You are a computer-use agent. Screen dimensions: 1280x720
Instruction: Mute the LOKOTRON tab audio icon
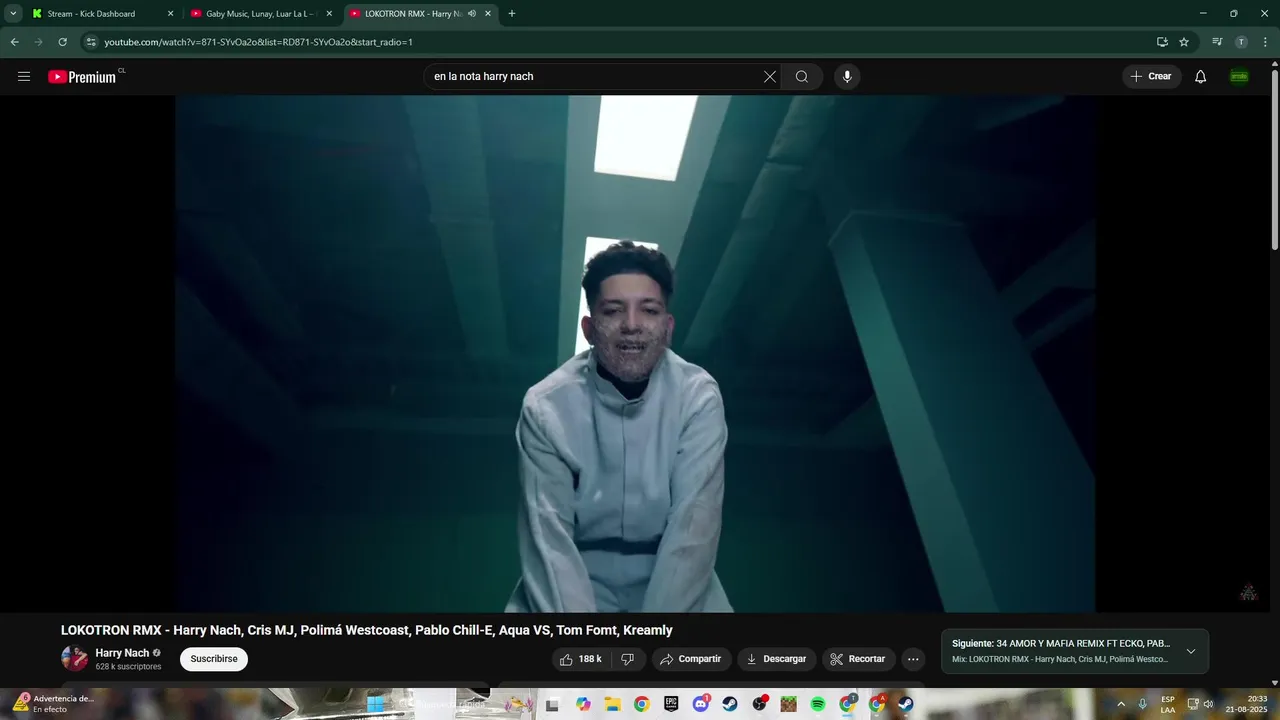click(x=471, y=14)
